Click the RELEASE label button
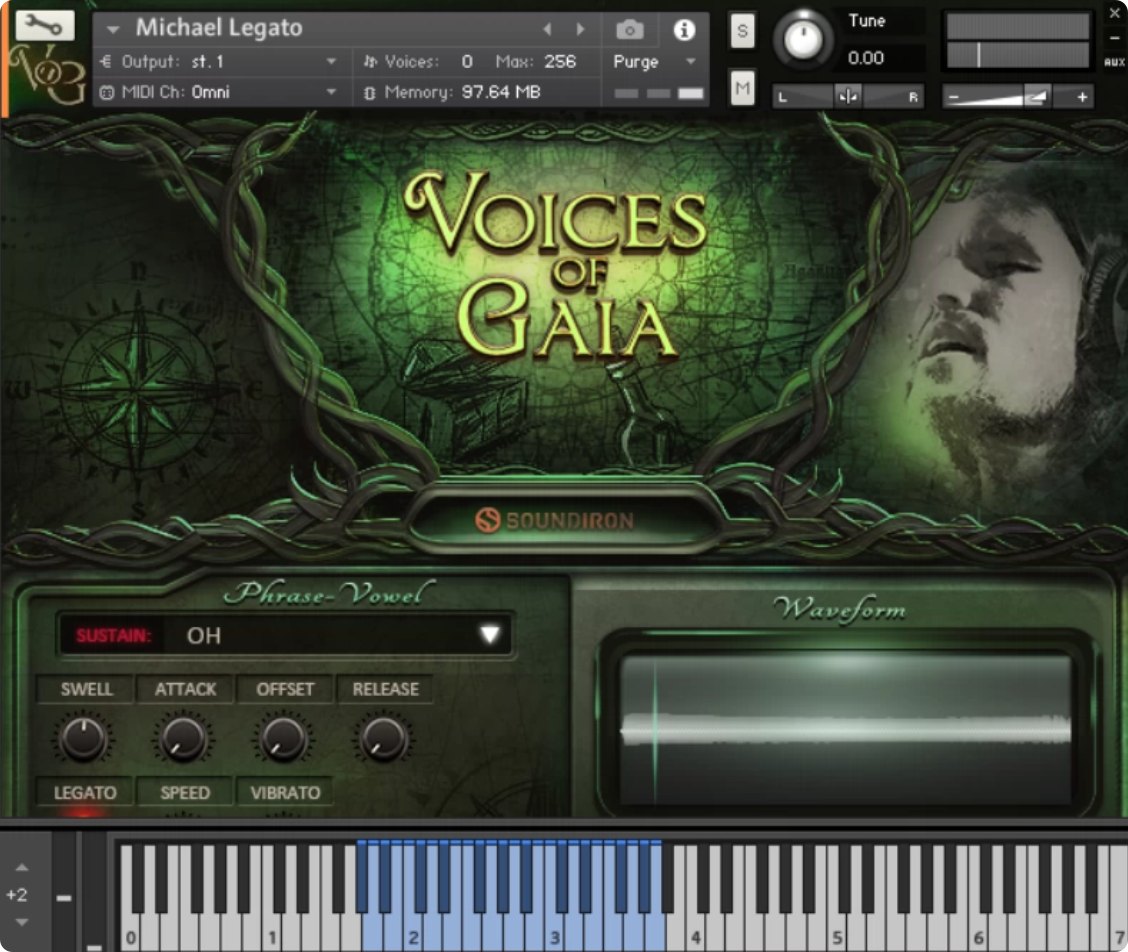The height and width of the screenshot is (952, 1128). pos(385,689)
